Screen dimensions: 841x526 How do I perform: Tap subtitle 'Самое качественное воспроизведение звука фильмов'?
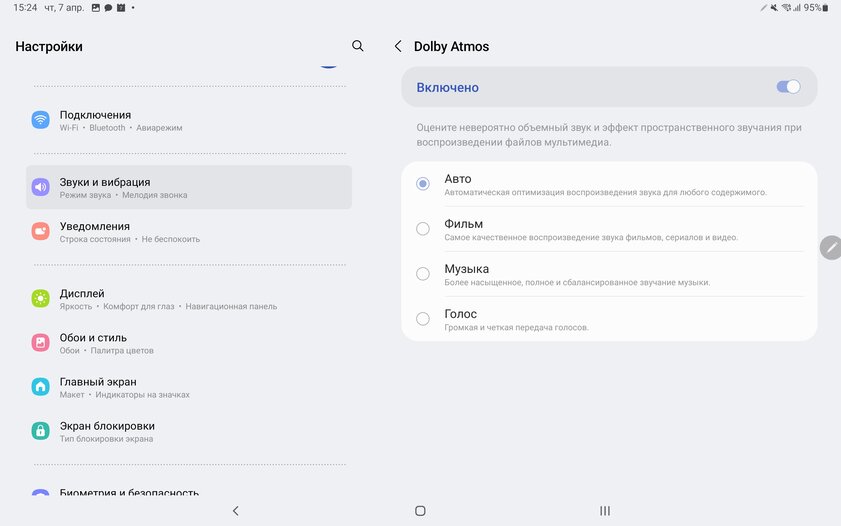(x=591, y=238)
